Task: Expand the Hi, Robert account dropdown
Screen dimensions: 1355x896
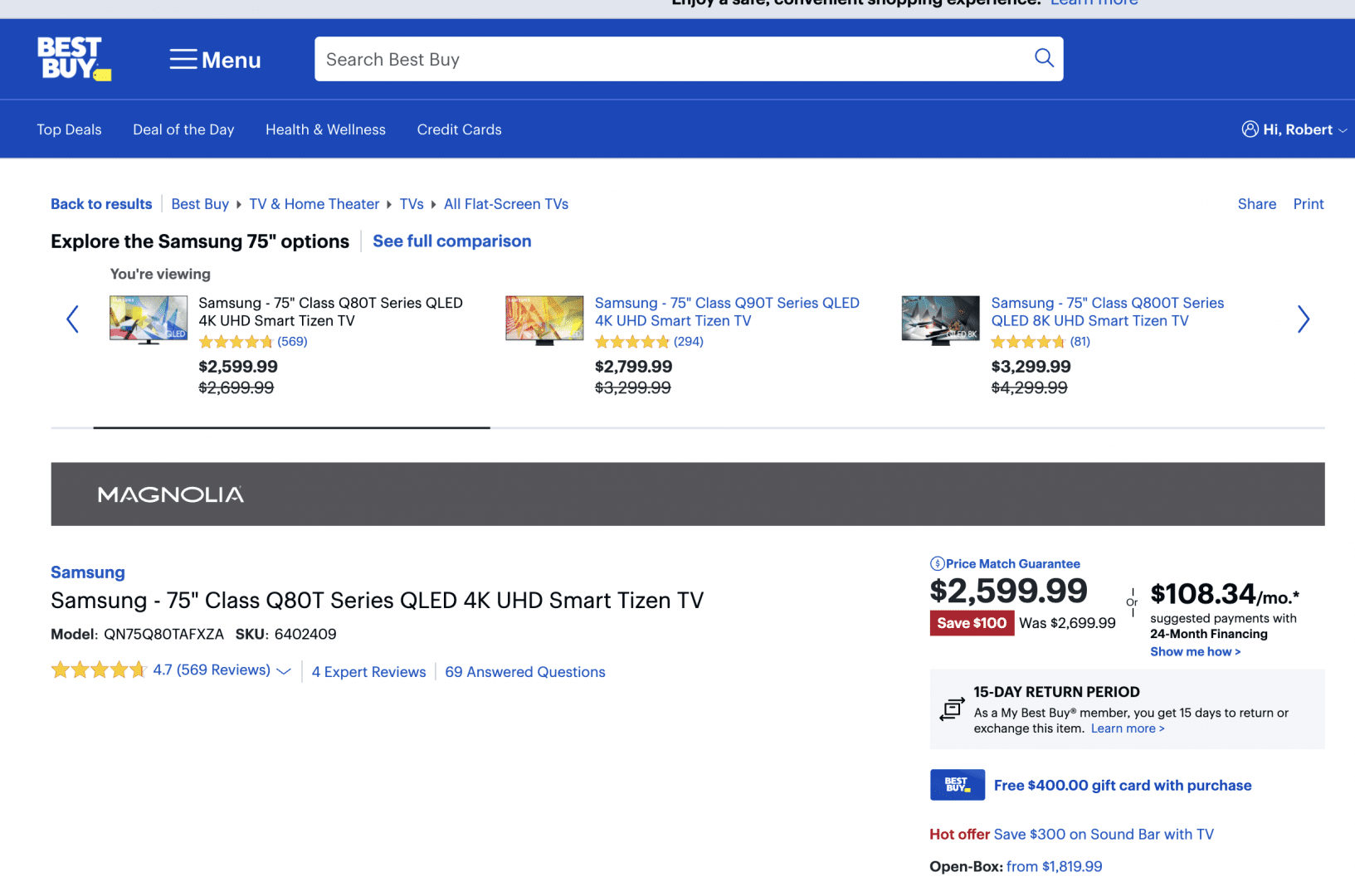Action: coord(1343,130)
